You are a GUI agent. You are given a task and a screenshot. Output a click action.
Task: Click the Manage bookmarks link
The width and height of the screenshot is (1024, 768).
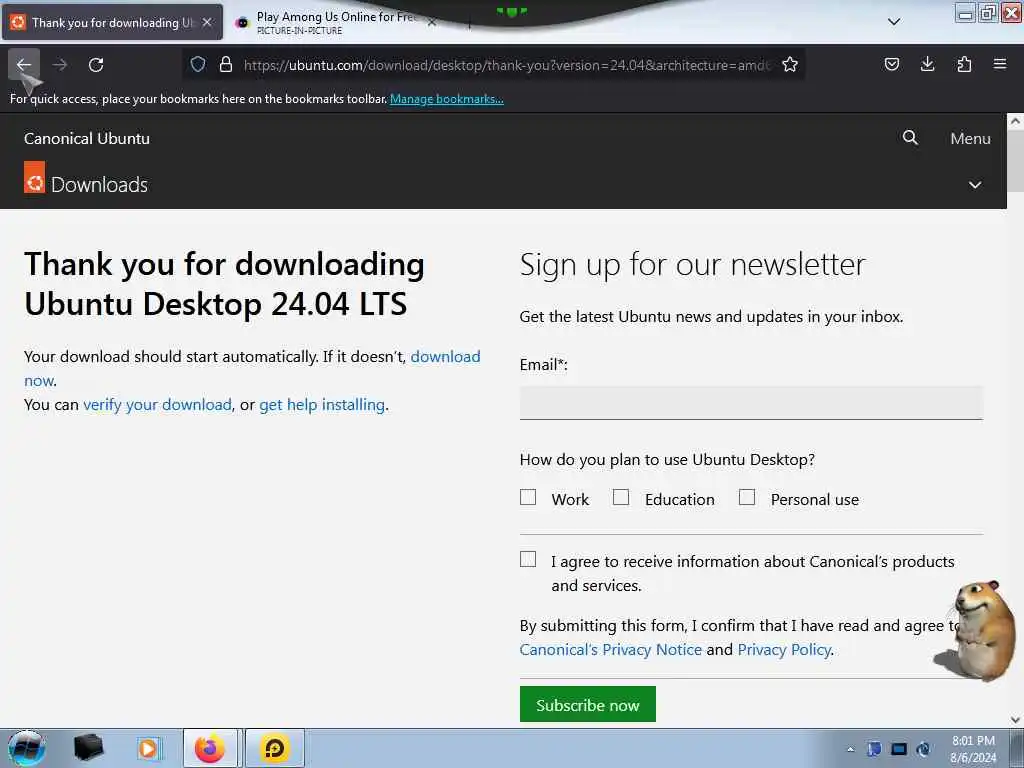point(447,99)
